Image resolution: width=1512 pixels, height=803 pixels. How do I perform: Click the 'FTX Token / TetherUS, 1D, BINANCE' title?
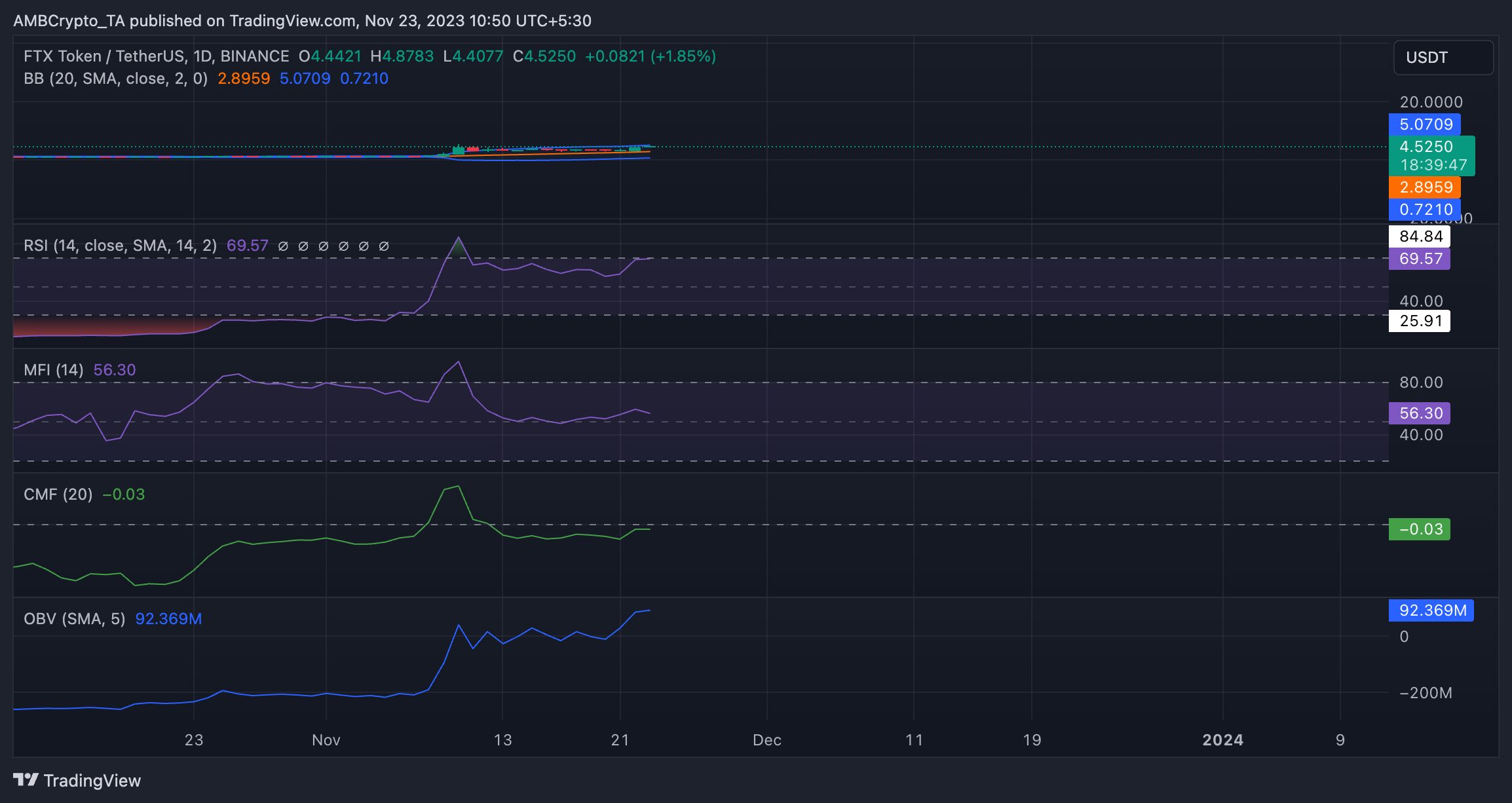click(x=157, y=56)
